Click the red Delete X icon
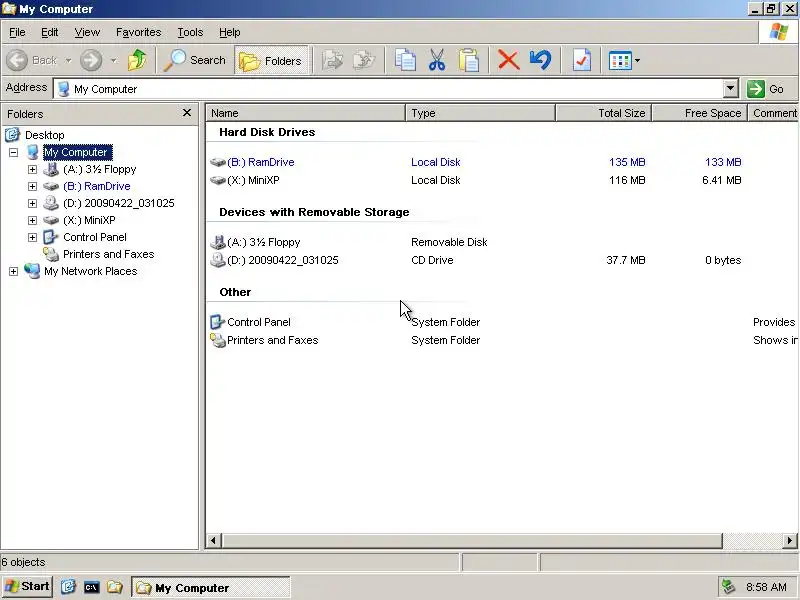800x600 pixels. click(508, 60)
